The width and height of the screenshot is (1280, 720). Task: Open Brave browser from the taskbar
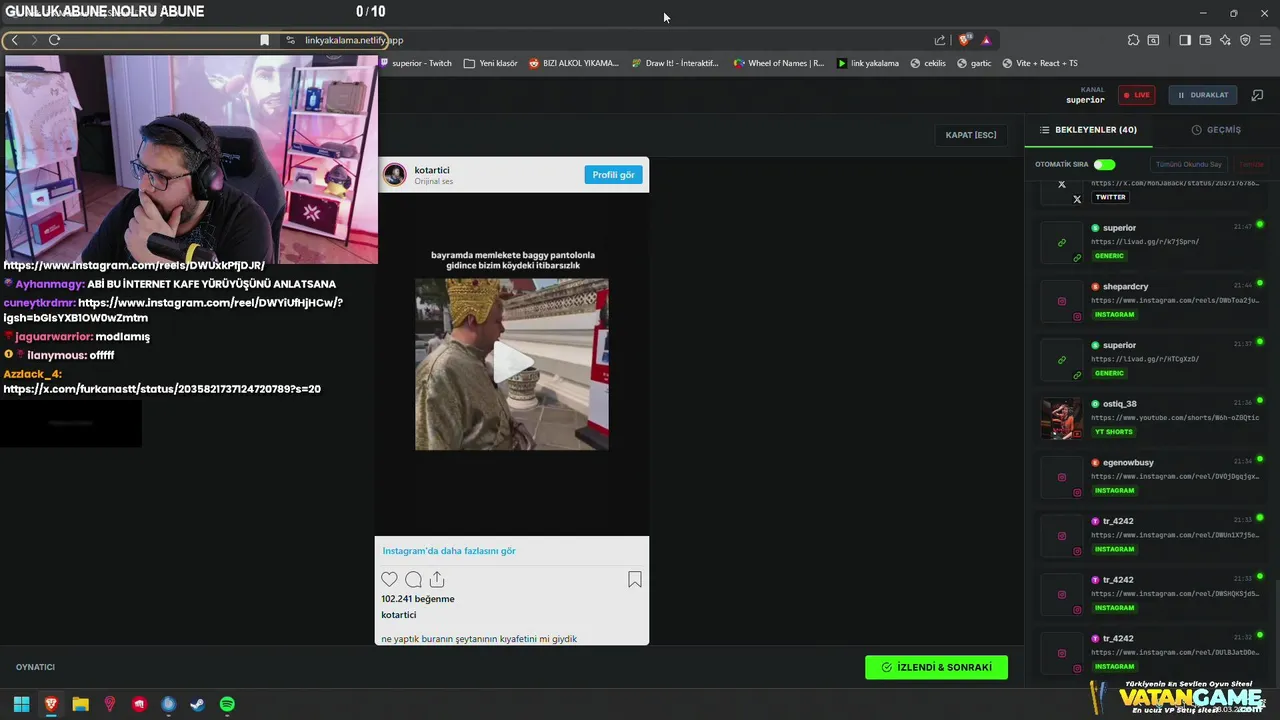[51, 704]
